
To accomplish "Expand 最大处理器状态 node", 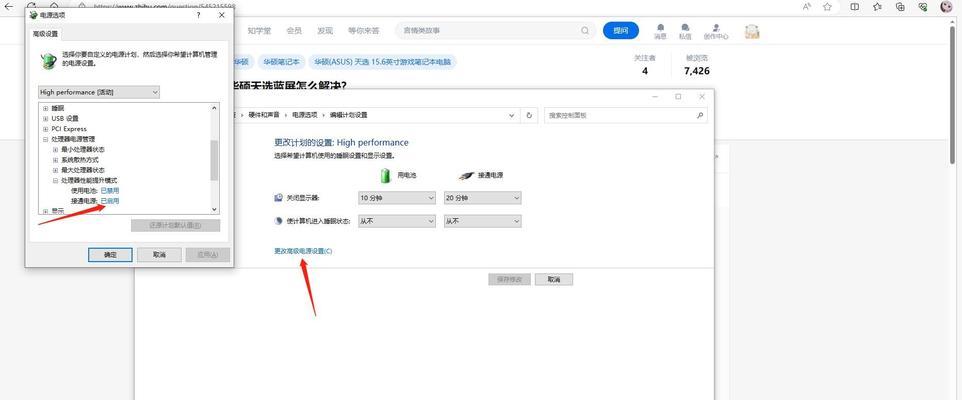I will pyautogui.click(x=55, y=170).
